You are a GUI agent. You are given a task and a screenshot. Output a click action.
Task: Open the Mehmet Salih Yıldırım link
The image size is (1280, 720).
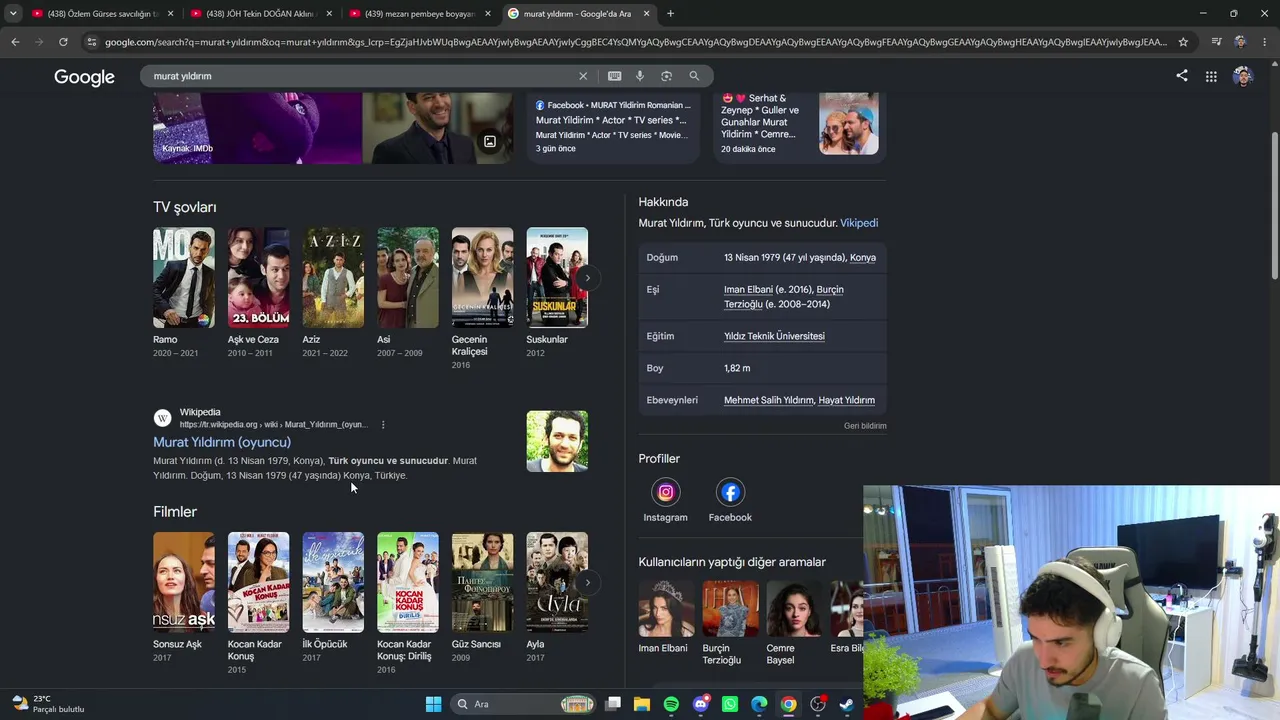769,400
